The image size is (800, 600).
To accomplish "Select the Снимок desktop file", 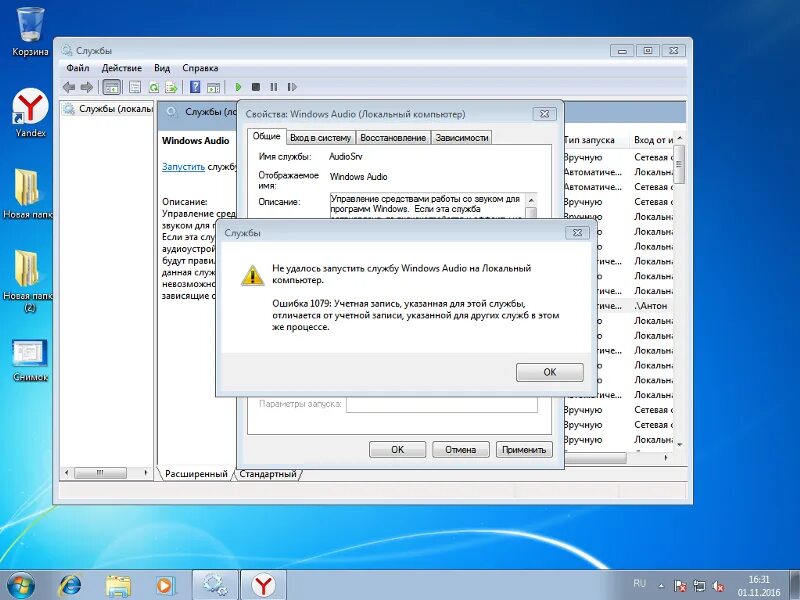I will click(30, 360).
